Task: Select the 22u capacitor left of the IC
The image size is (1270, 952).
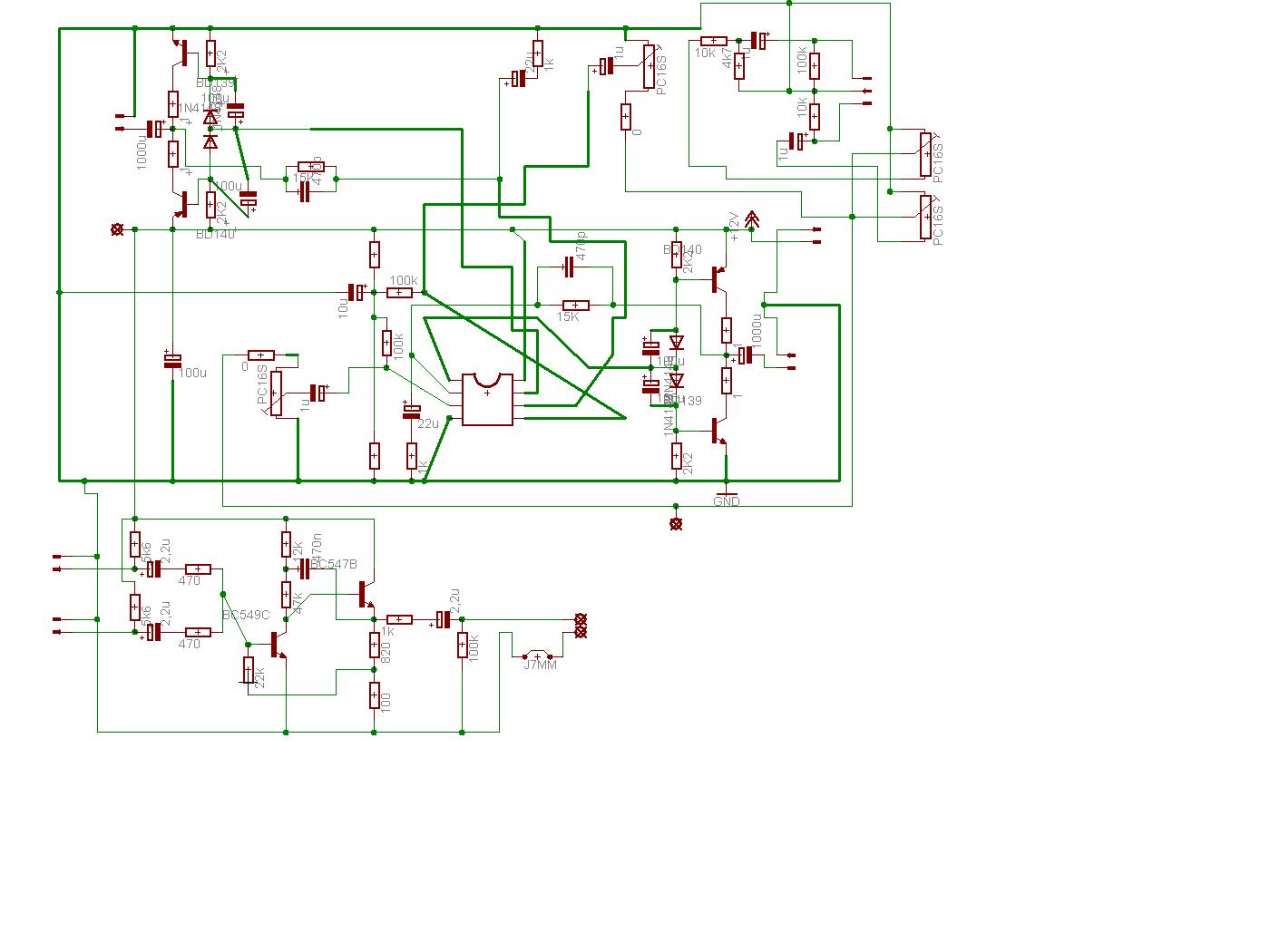Action: [x=411, y=413]
